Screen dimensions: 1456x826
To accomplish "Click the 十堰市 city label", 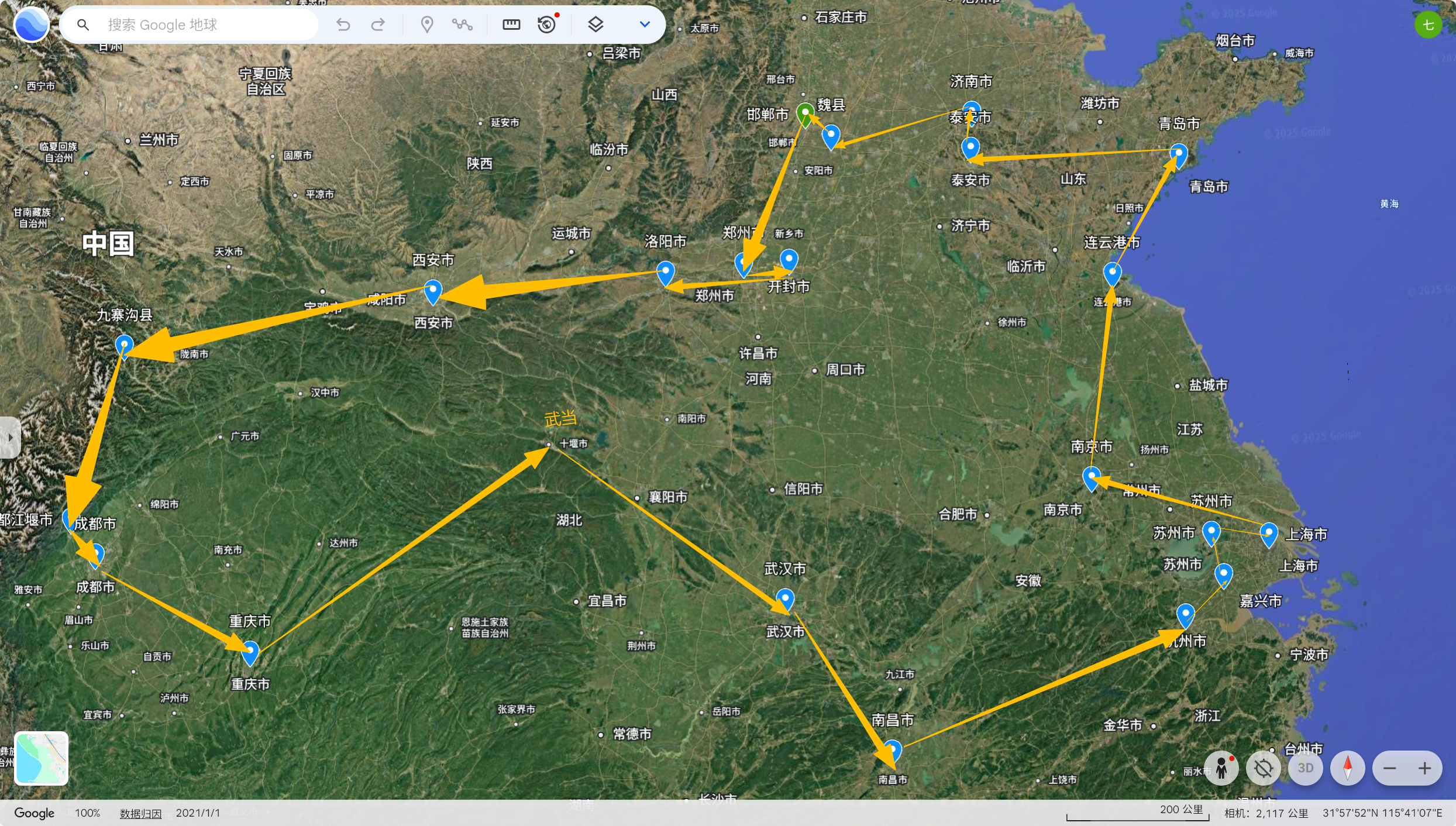I will [573, 444].
